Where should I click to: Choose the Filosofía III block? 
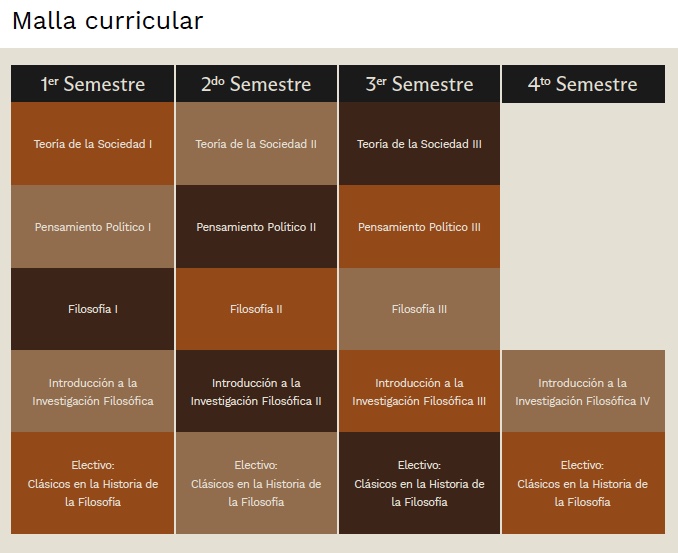coord(419,309)
